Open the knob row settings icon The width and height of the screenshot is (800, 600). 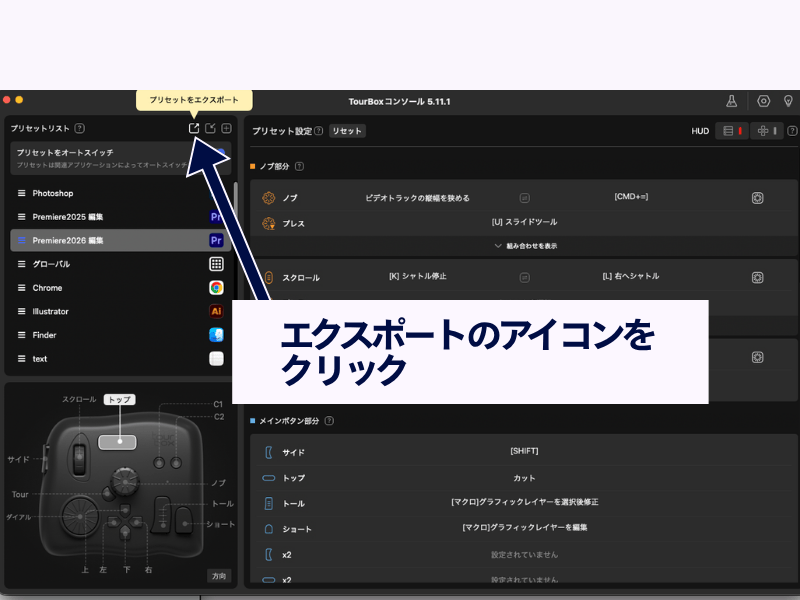coord(758,198)
